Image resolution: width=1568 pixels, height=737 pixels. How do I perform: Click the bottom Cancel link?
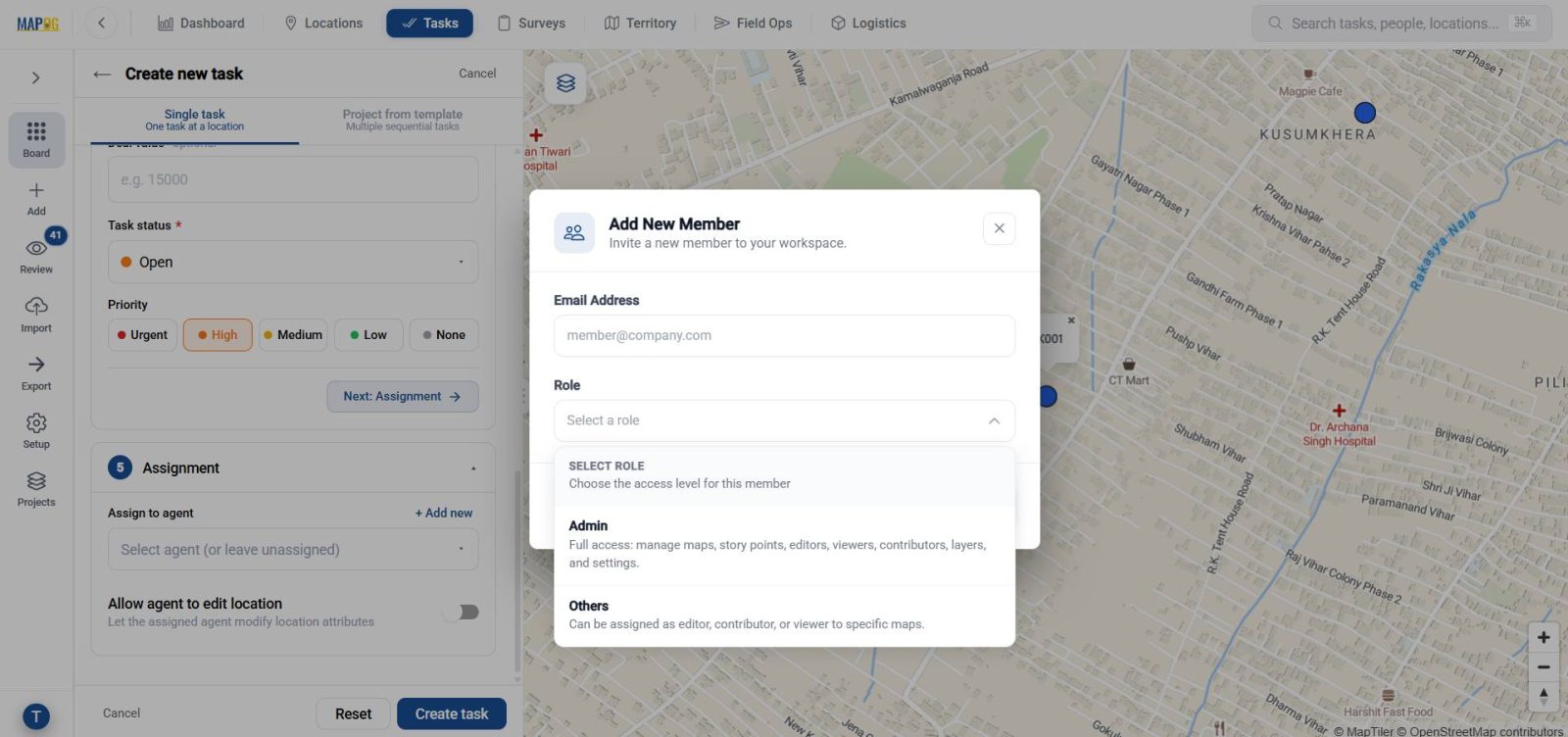(122, 713)
